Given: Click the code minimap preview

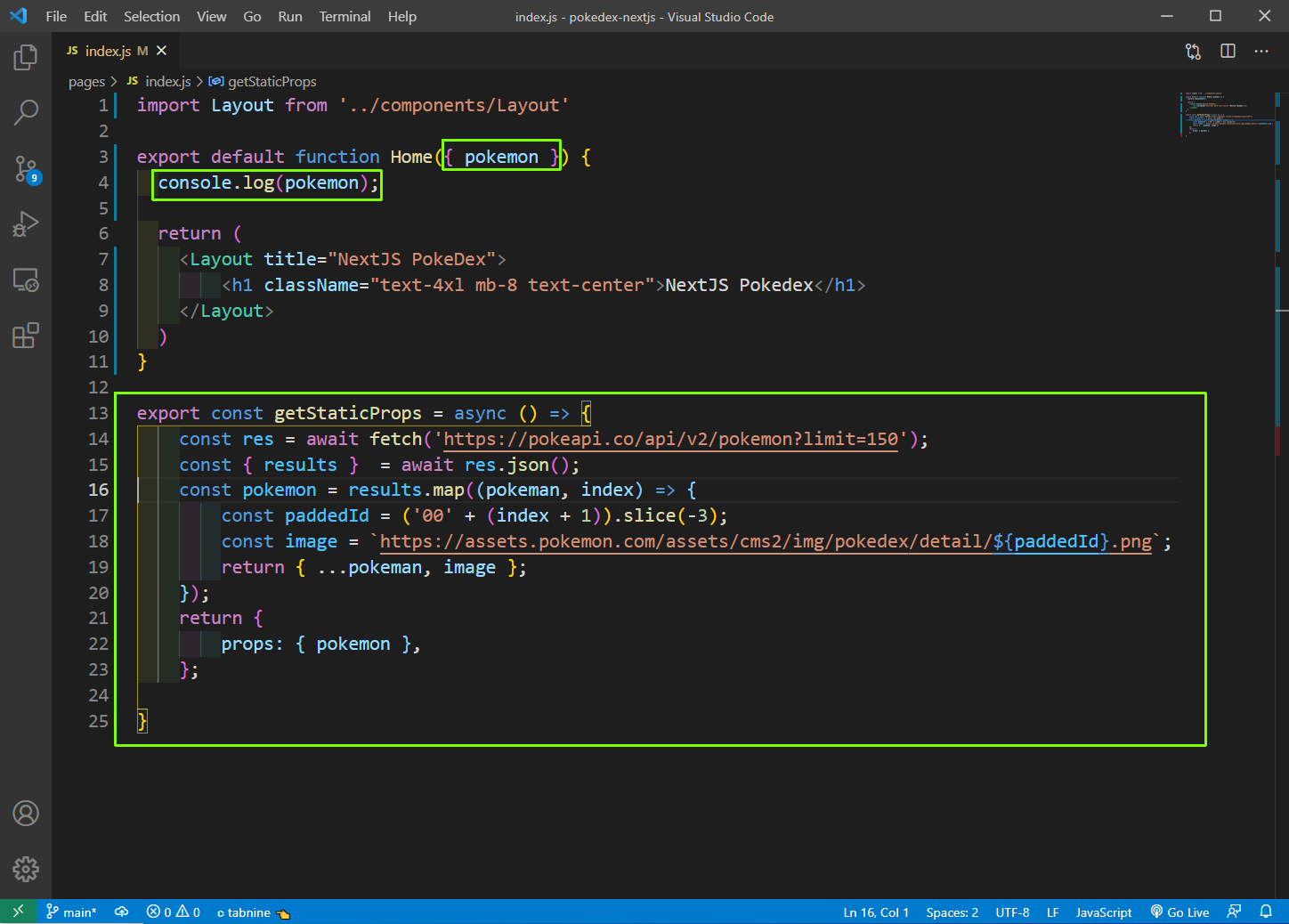Looking at the screenshot, I should pyautogui.click(x=1225, y=113).
